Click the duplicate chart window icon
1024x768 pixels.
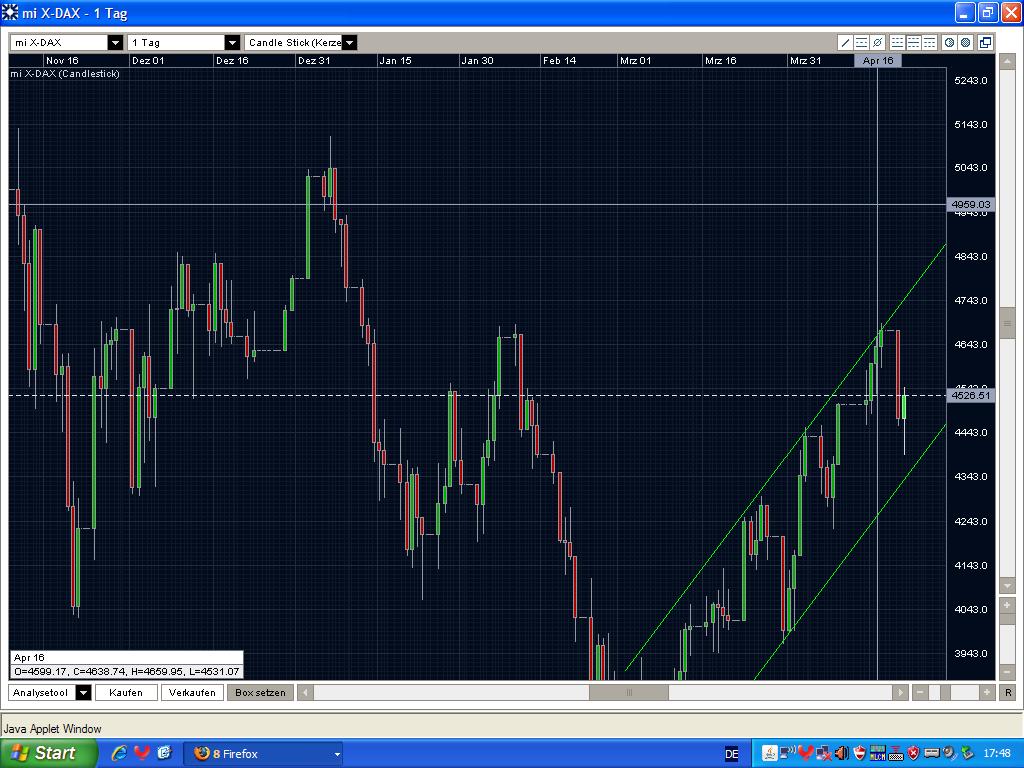984,42
